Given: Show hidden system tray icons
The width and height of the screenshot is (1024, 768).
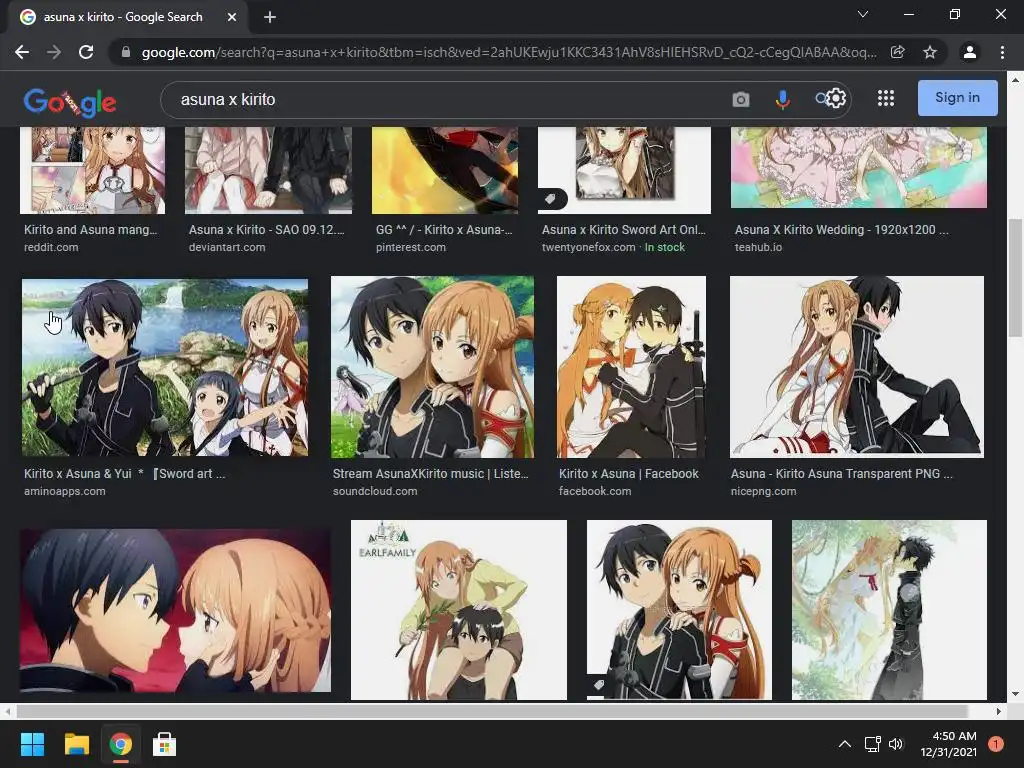Looking at the screenshot, I should 844,744.
